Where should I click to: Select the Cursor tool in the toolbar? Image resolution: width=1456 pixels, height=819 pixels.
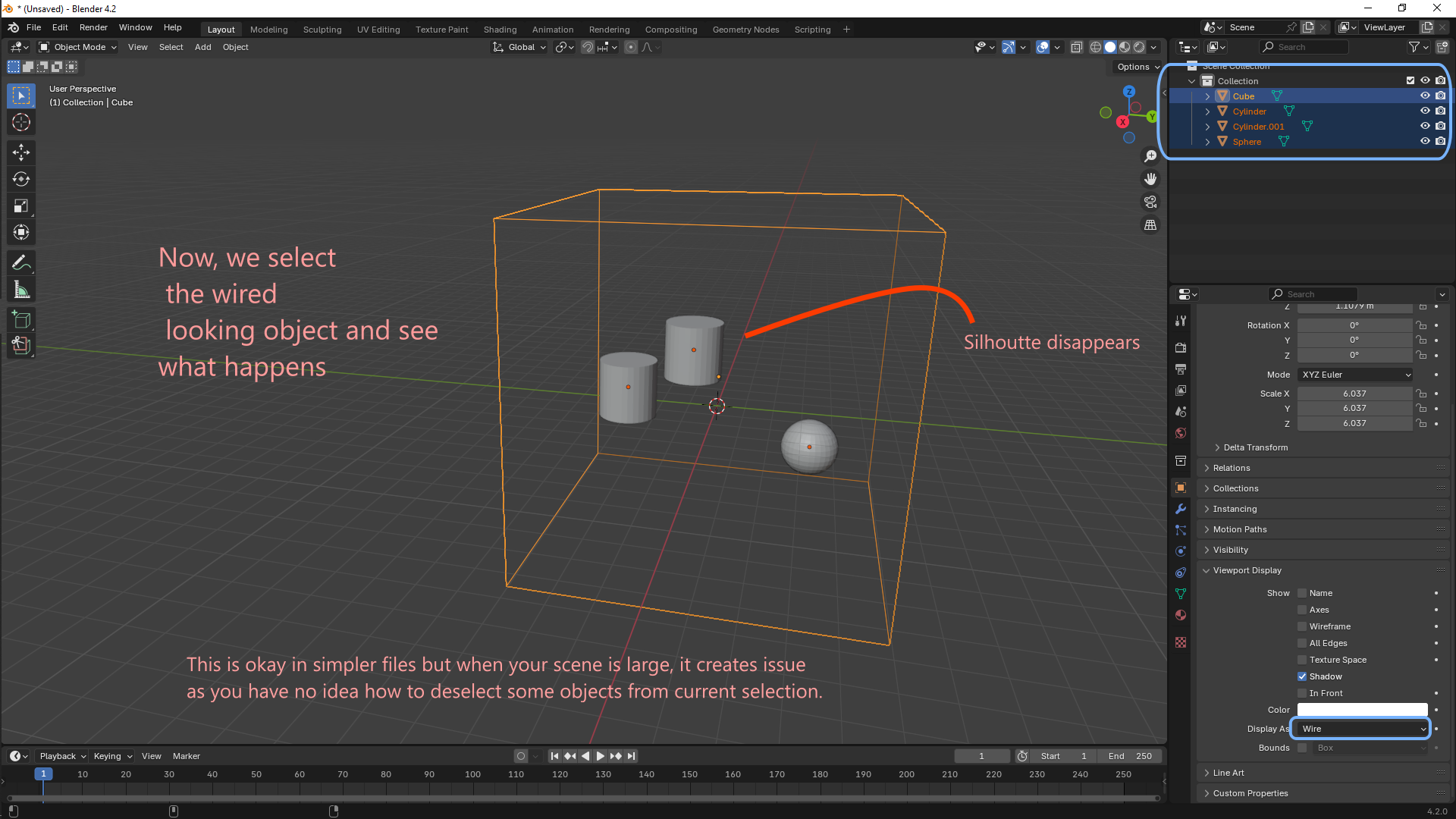click(21, 122)
